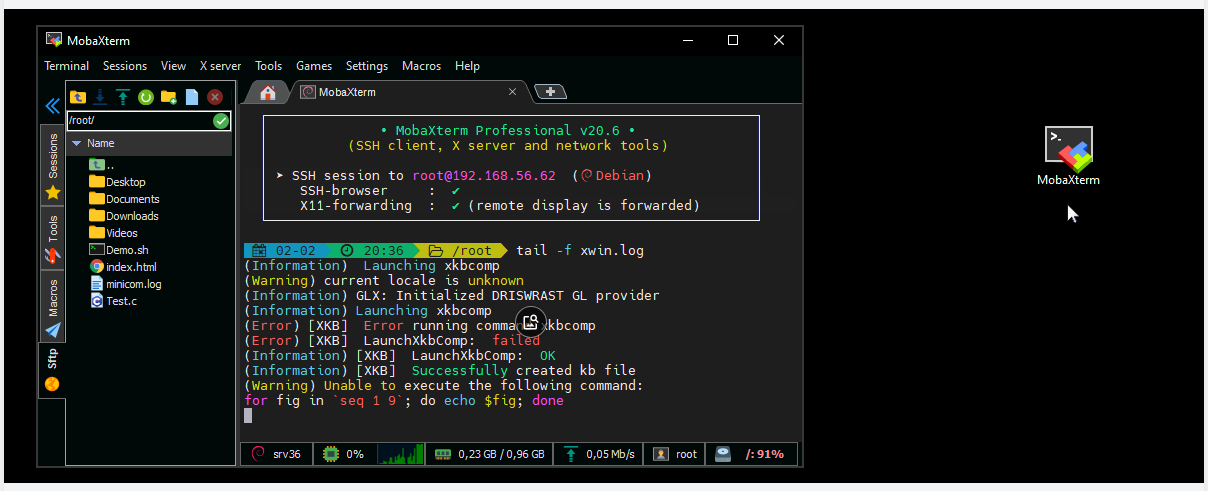Select the Demo.sh file
This screenshot has height=491, width=1208.
[118, 250]
